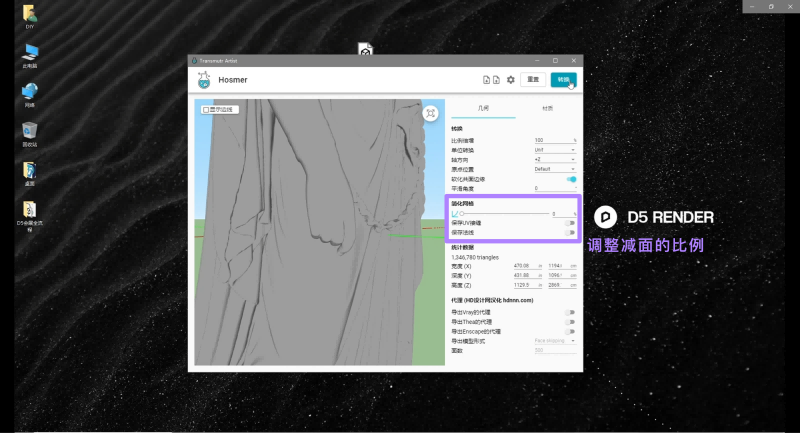
Task: Click the second file export icon
Action: [x=497, y=79]
